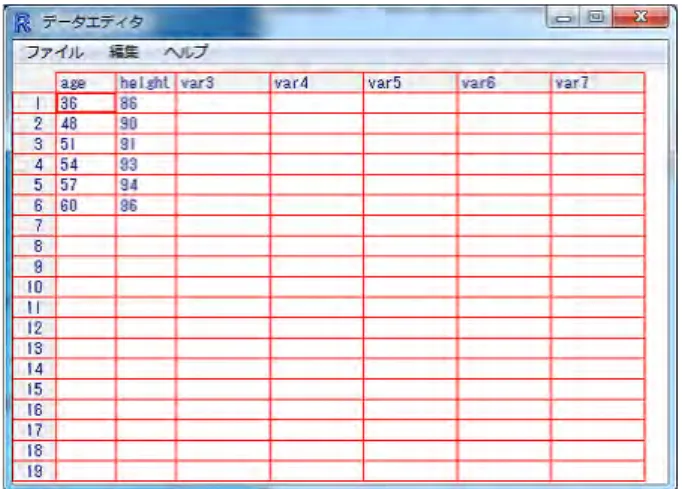Click the var7 column header
This screenshot has width=682, height=489.
[598, 83]
